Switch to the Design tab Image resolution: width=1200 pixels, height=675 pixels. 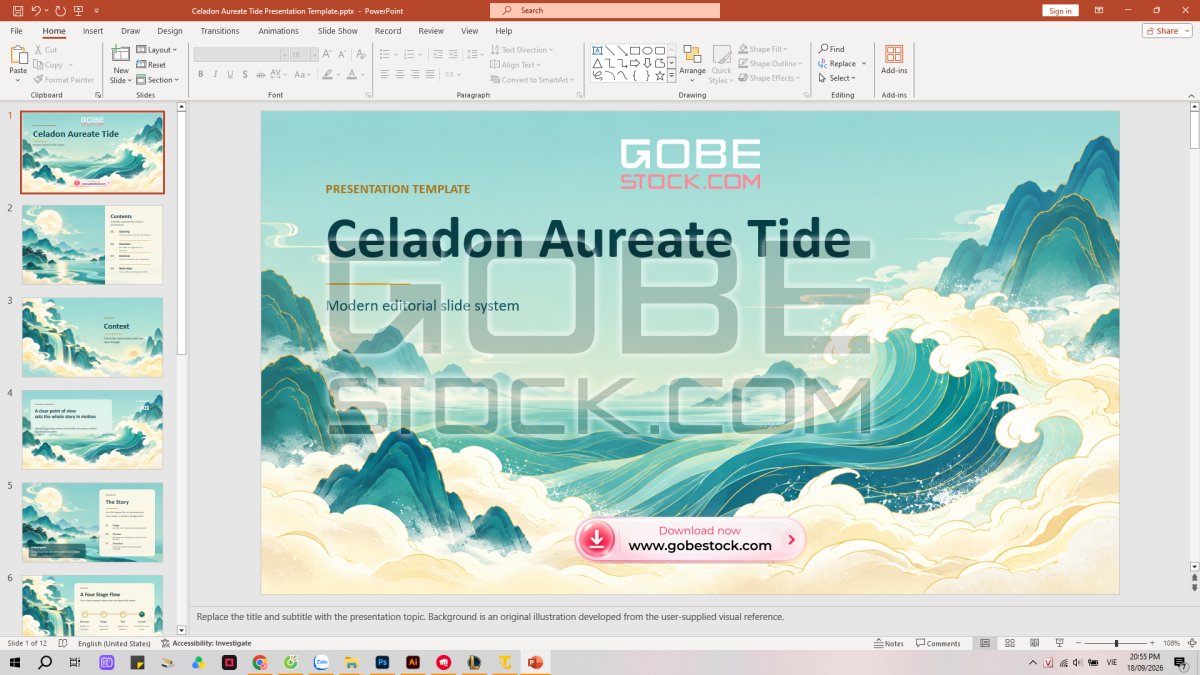pos(170,31)
